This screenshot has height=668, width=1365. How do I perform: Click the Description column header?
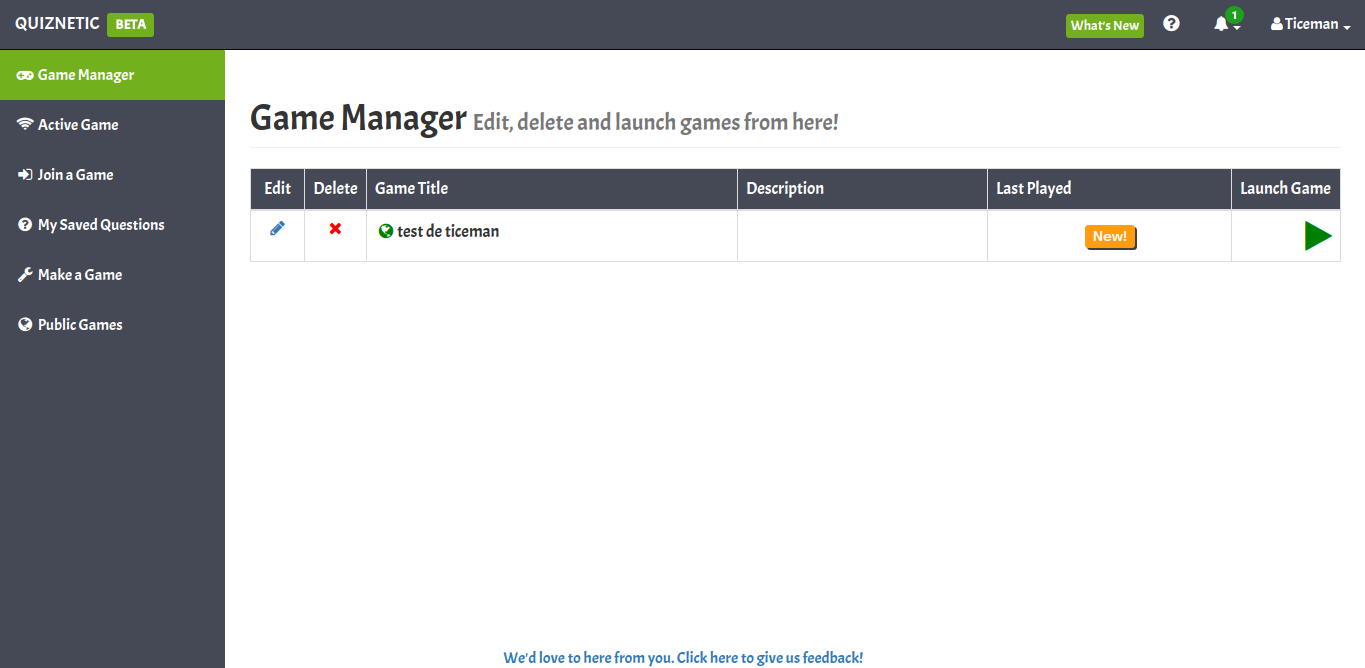pos(863,189)
